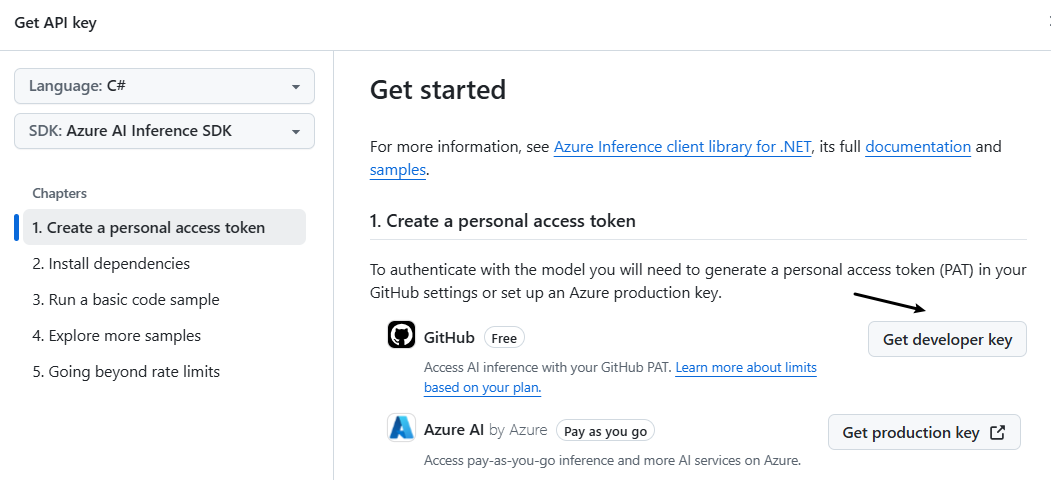Viewport: 1051px width, 480px height.
Task: Click the Language dropdown arrow
Action: pos(296,87)
